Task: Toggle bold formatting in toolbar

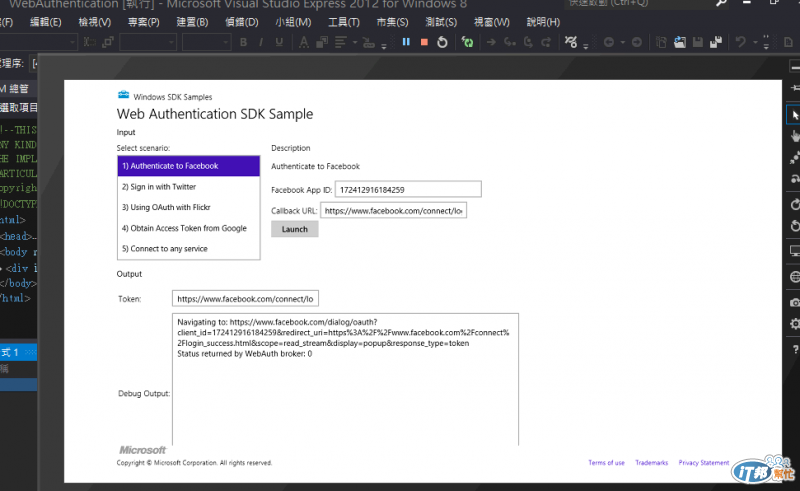Action: click(x=243, y=42)
